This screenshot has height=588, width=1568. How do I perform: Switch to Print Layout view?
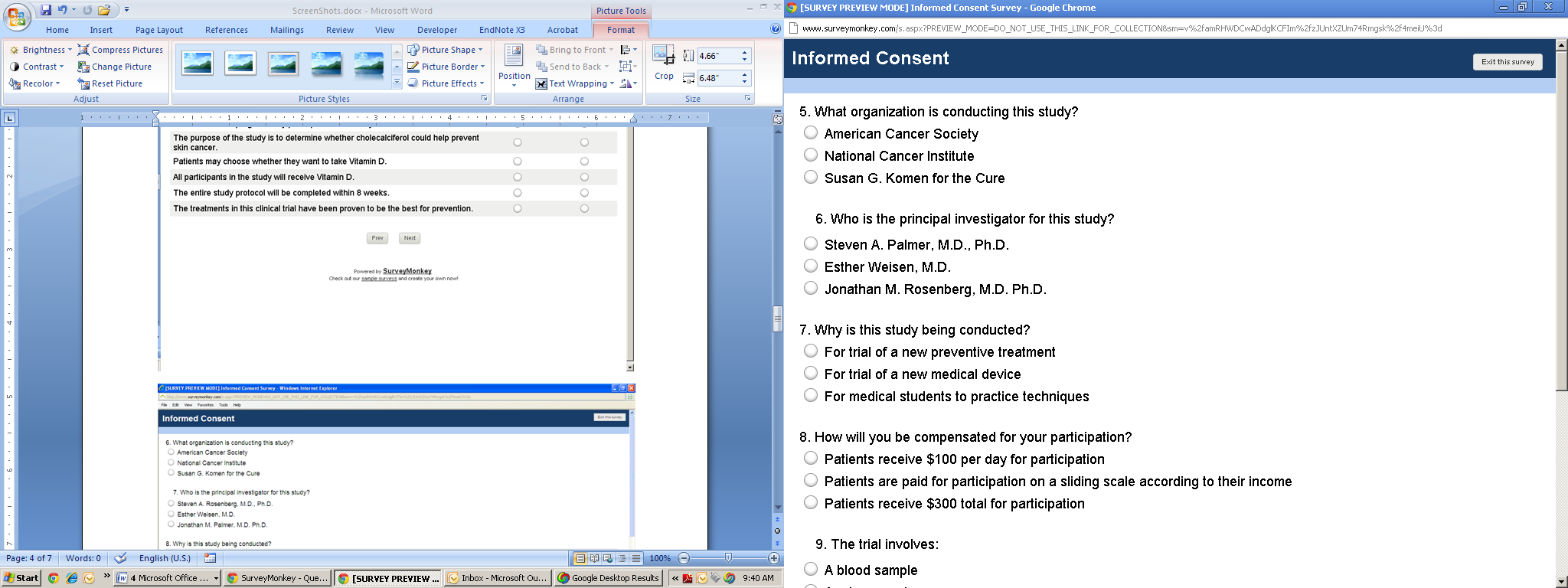[580, 558]
